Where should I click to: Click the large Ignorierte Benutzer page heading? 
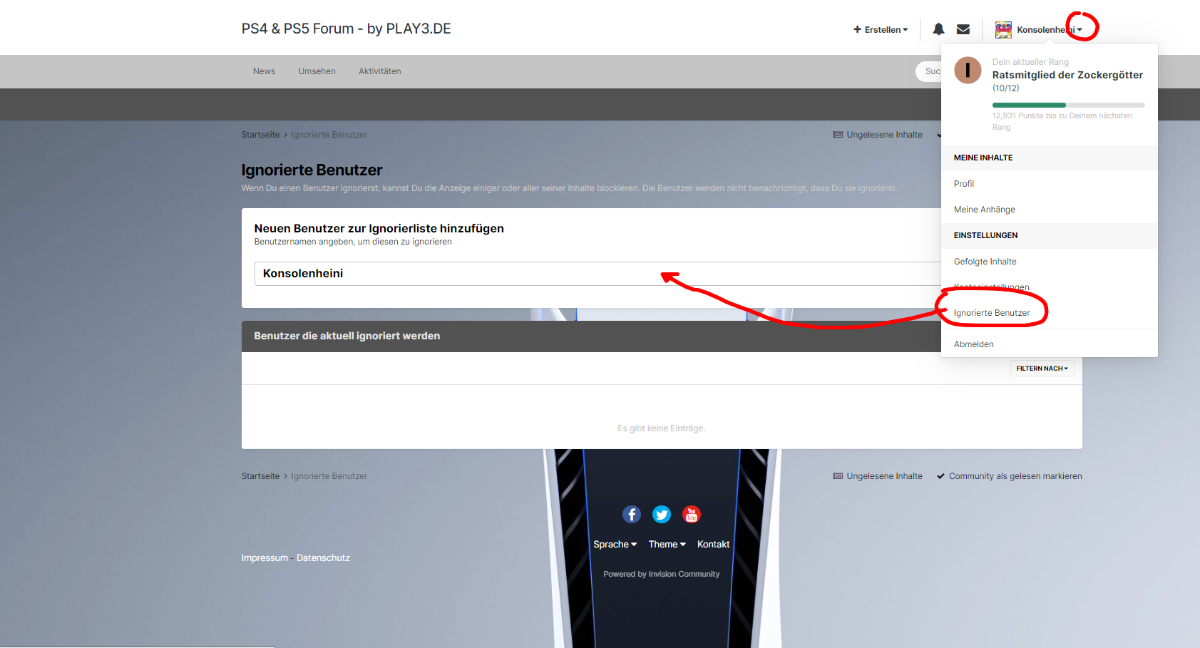pyautogui.click(x=312, y=170)
